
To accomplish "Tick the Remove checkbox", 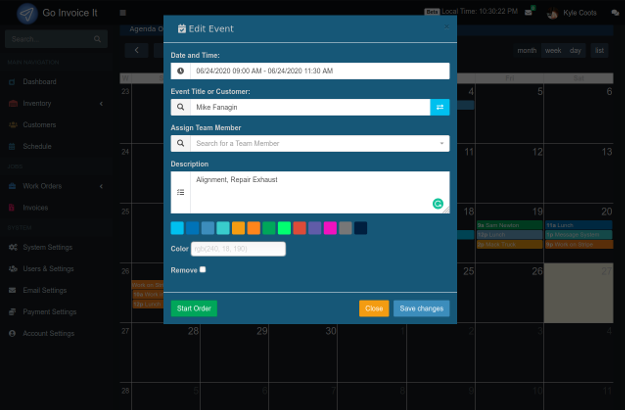I will click(x=203, y=269).
